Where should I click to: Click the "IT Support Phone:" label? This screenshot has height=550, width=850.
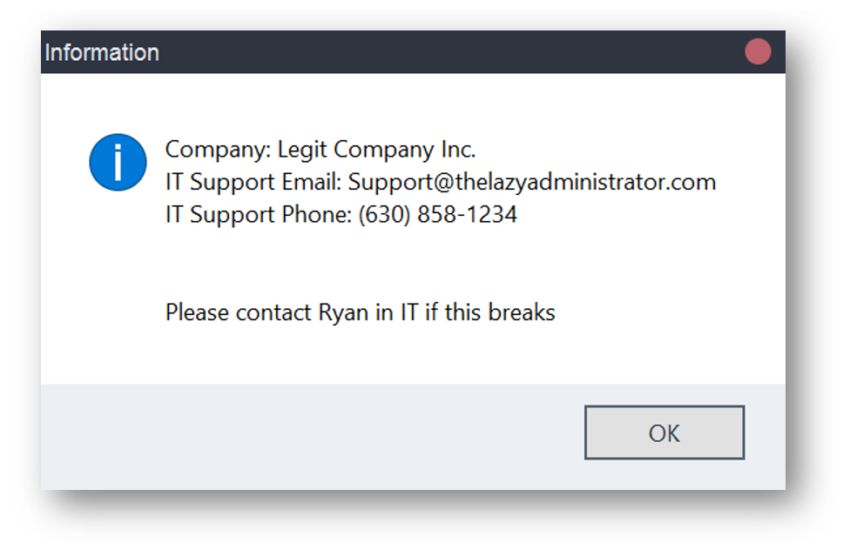pyautogui.click(x=259, y=215)
